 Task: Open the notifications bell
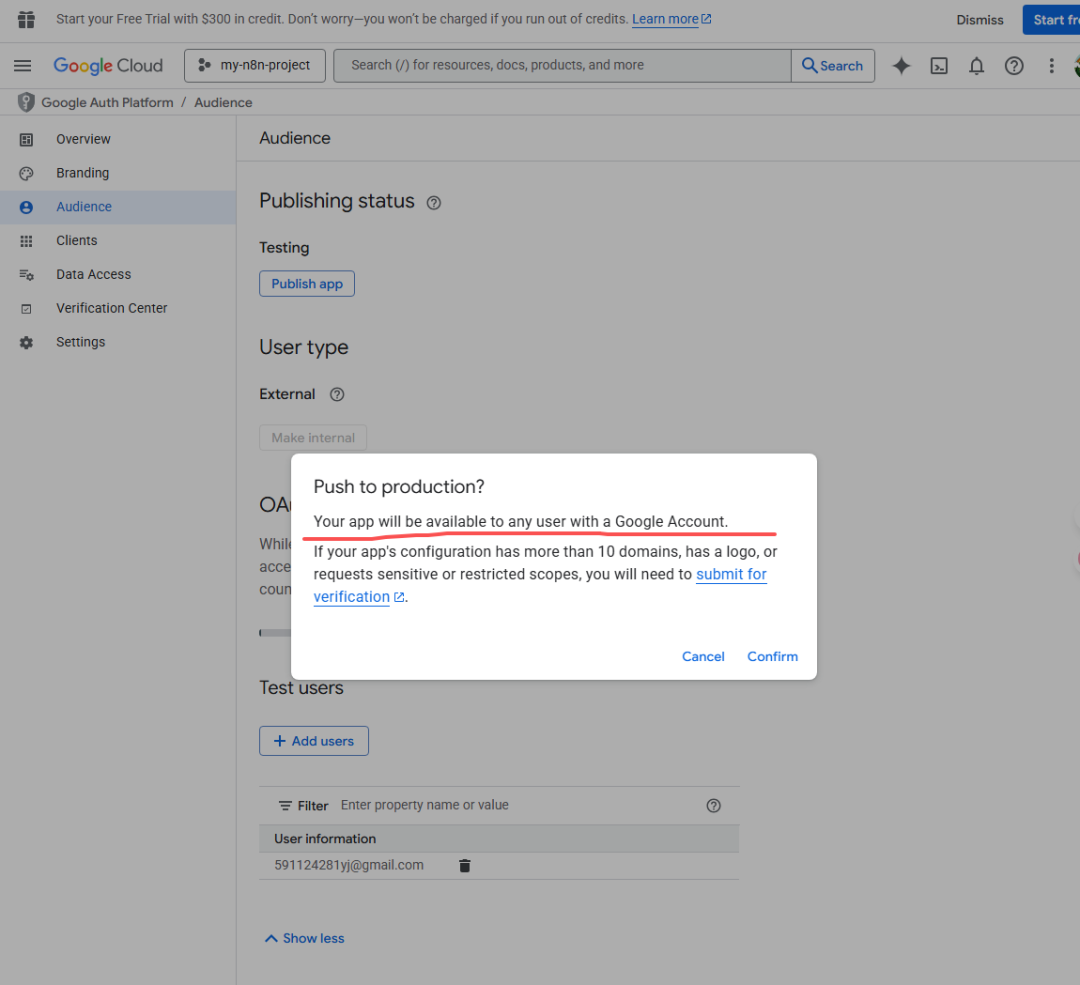coord(976,66)
